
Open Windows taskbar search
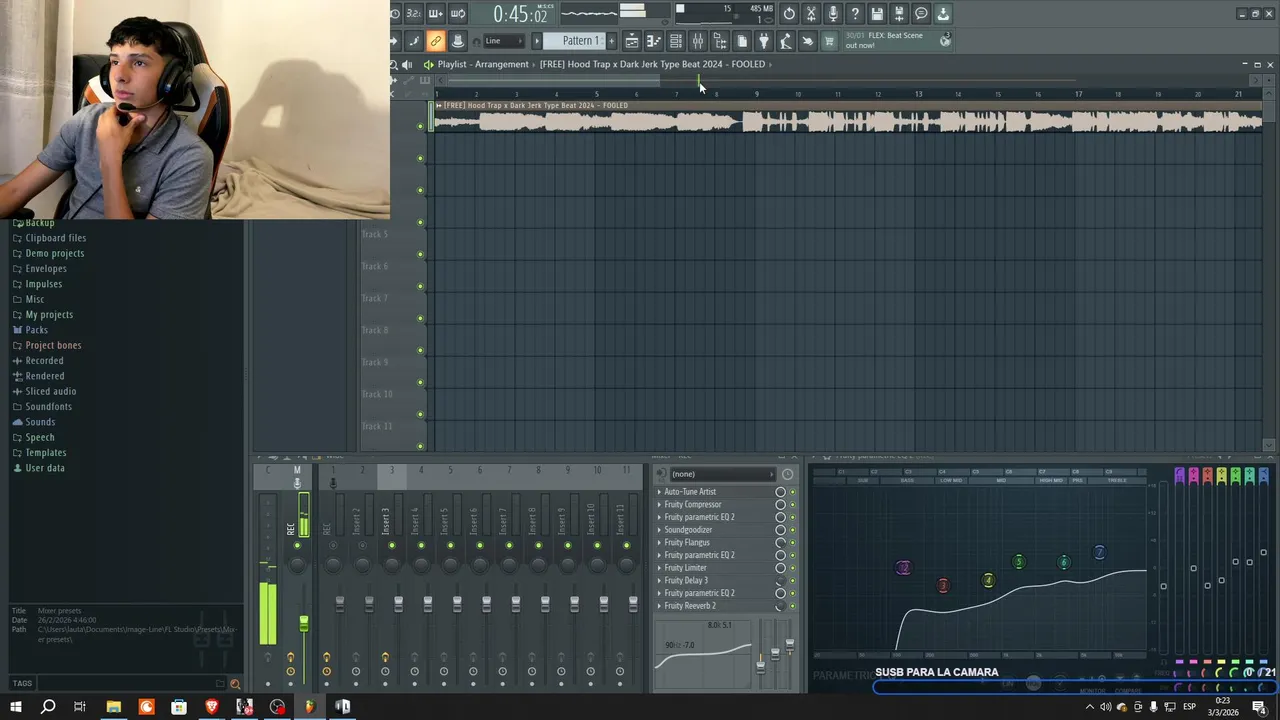(48, 707)
